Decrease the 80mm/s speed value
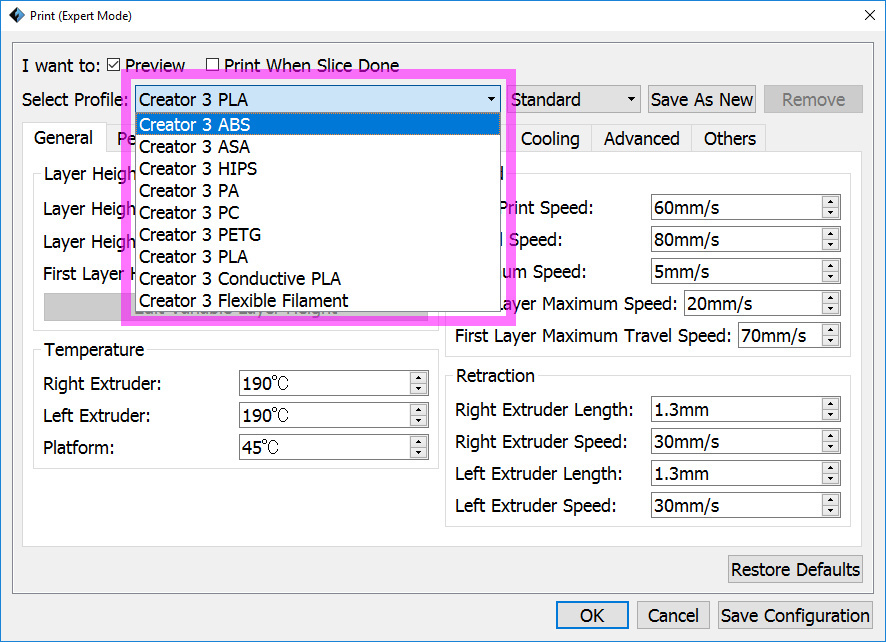The height and width of the screenshot is (642, 886). [x=831, y=245]
